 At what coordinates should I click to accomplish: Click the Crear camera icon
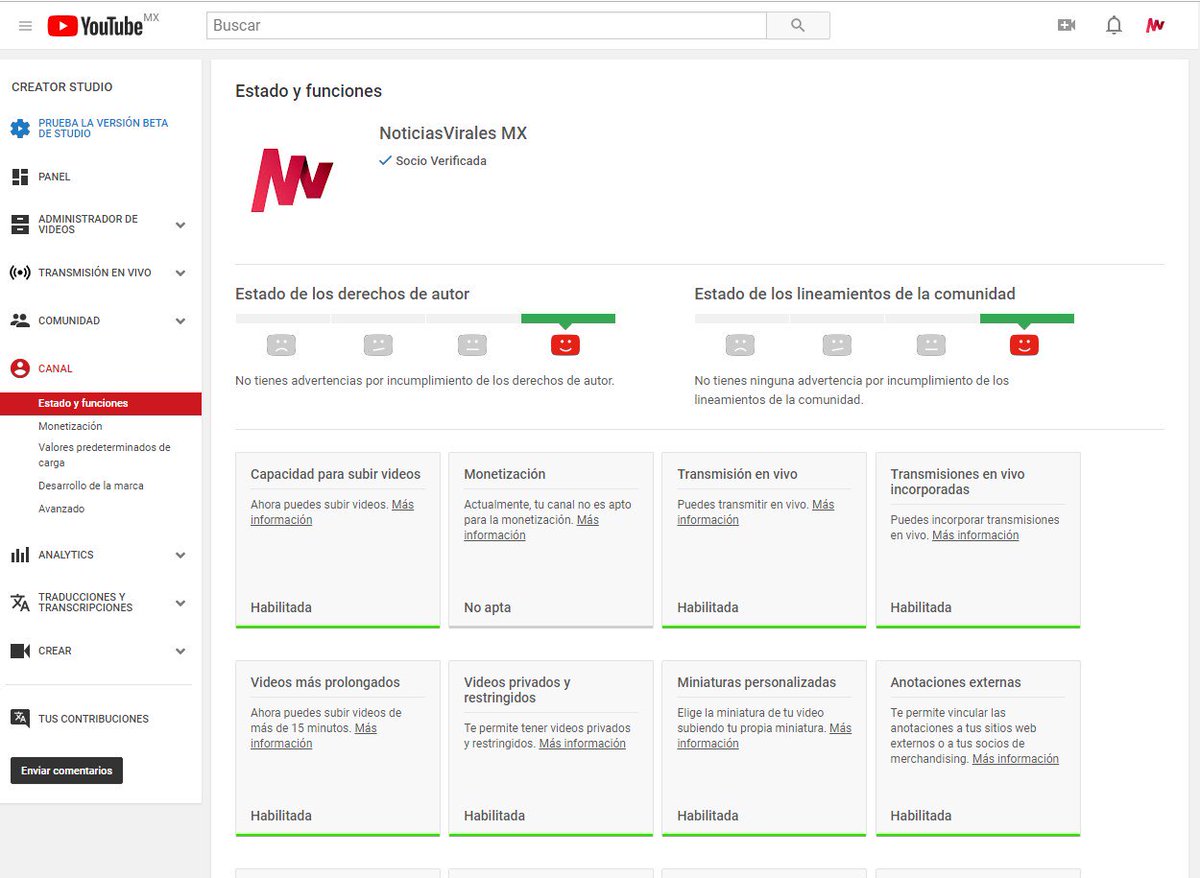coord(20,651)
